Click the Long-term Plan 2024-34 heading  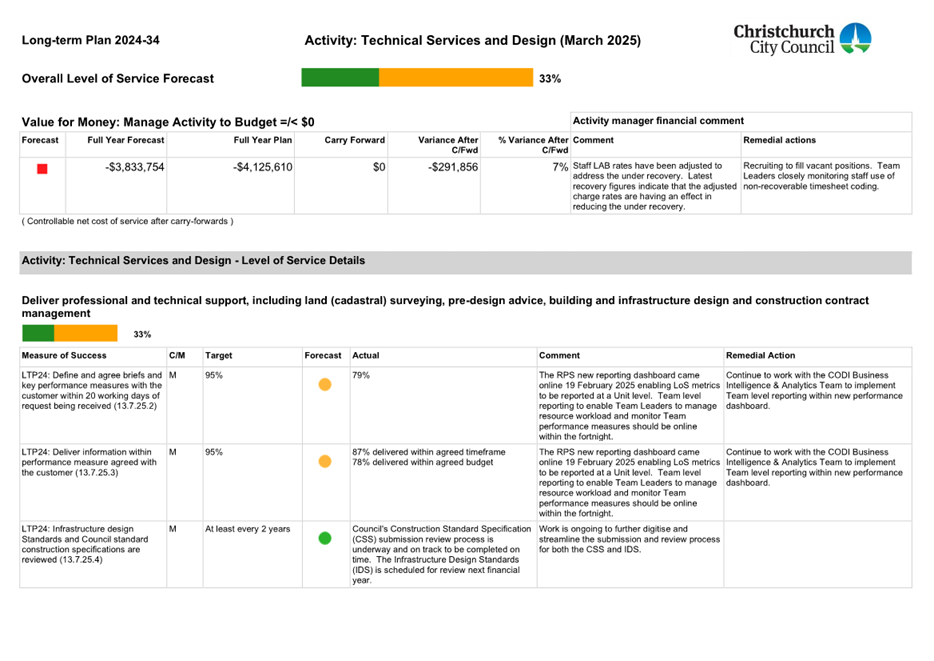point(91,40)
